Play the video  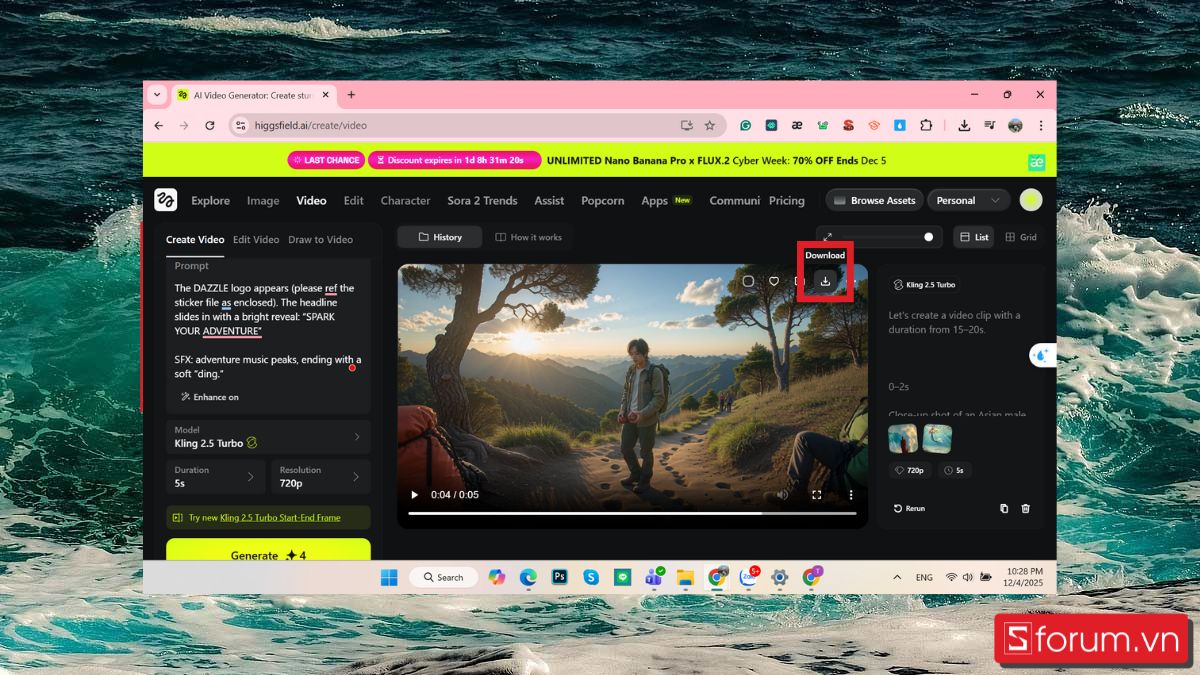click(x=415, y=494)
